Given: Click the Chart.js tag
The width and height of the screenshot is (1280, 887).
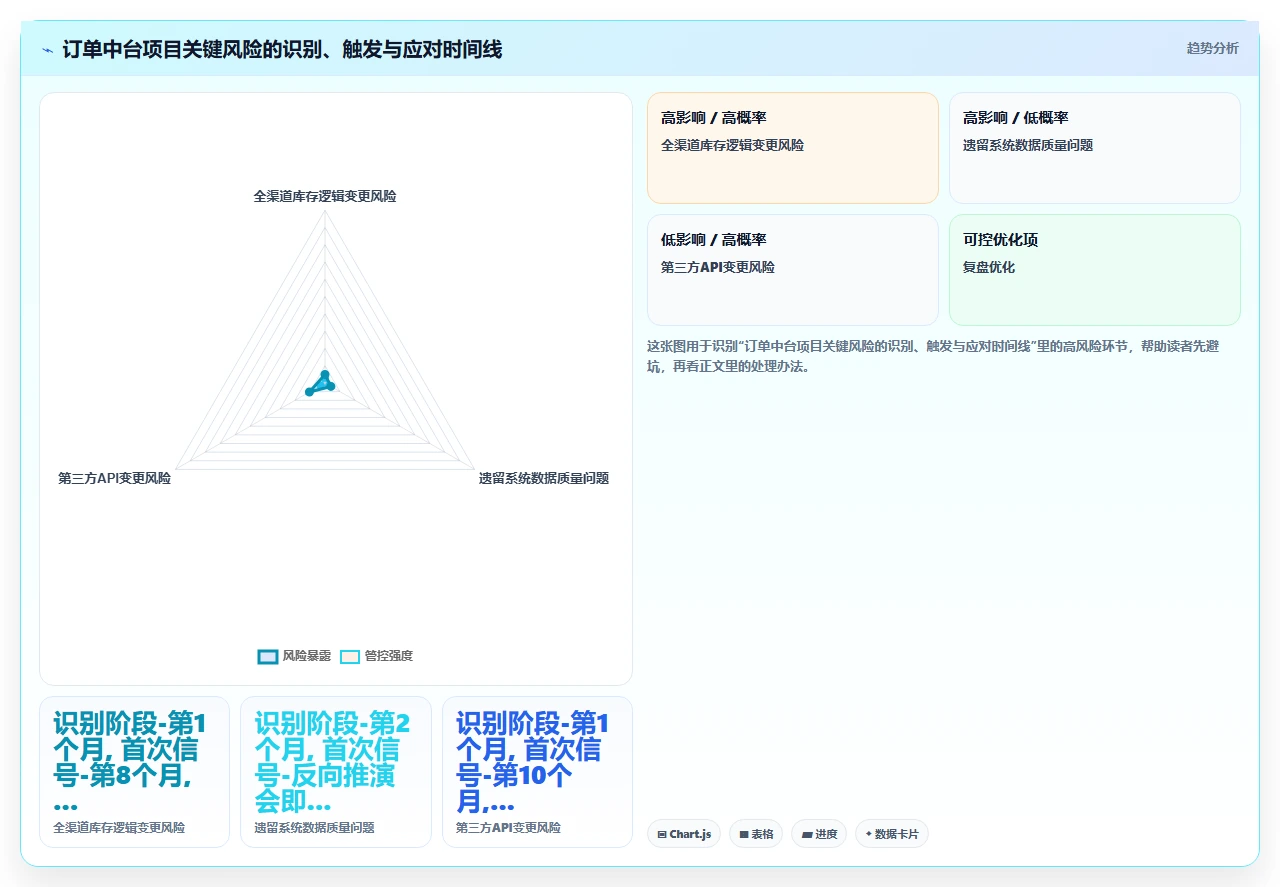Looking at the screenshot, I should coord(684,833).
